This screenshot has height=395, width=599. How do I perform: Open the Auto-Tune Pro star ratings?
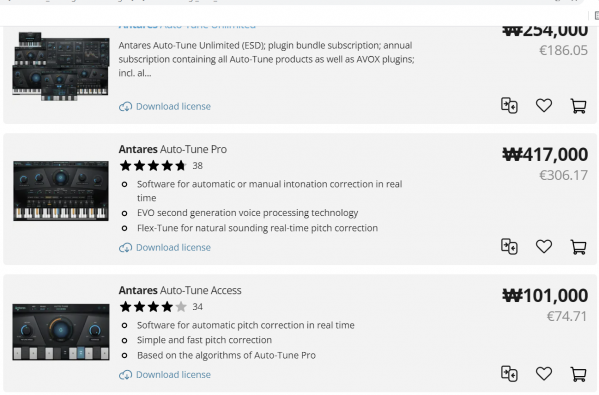[153, 166]
